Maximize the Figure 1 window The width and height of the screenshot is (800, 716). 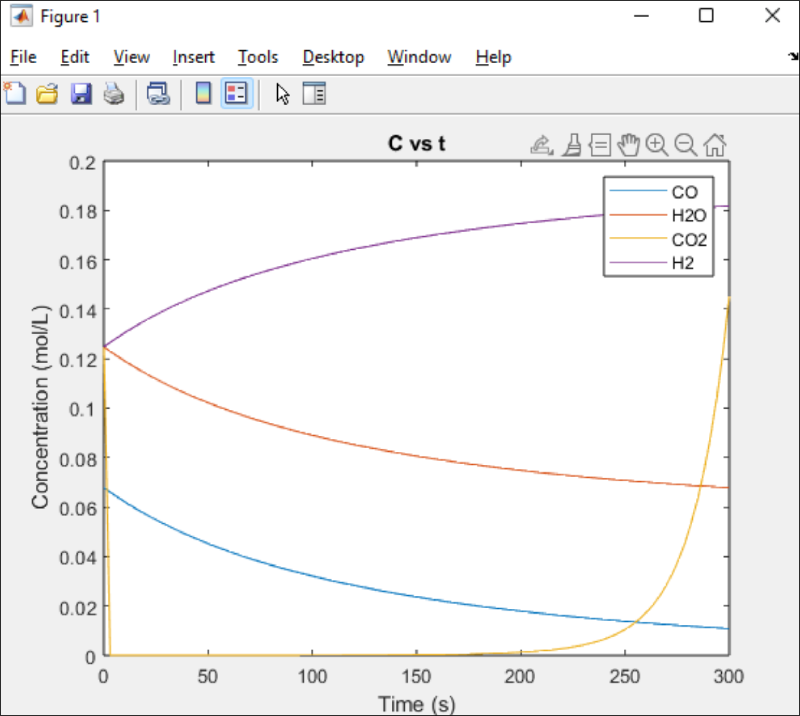(x=706, y=16)
